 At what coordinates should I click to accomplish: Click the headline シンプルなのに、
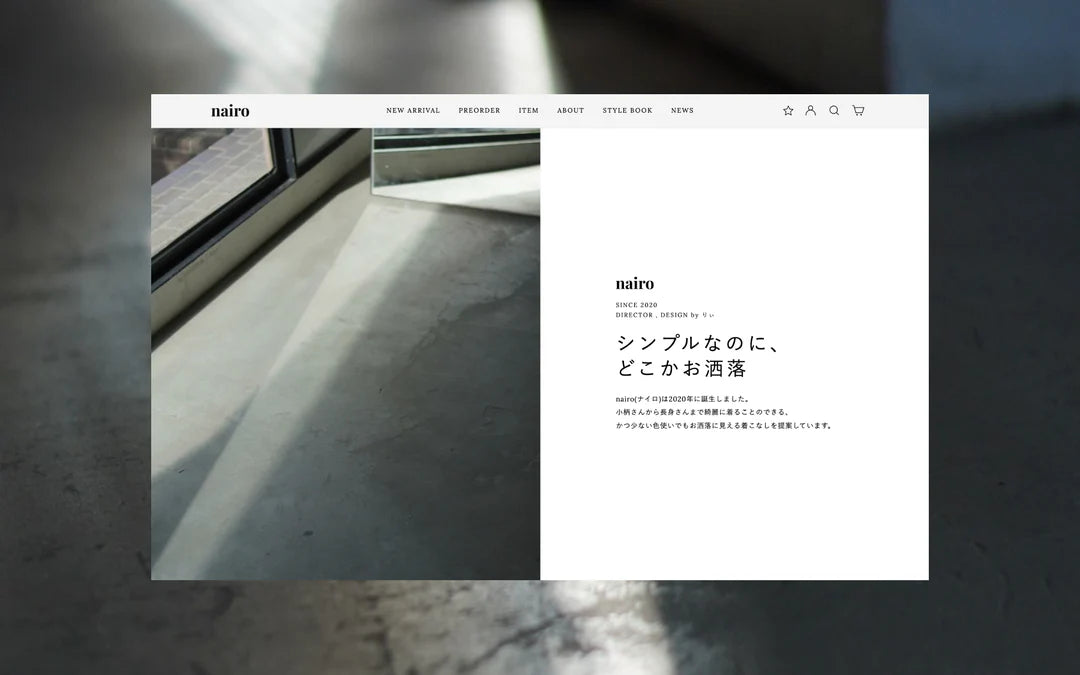(x=697, y=343)
